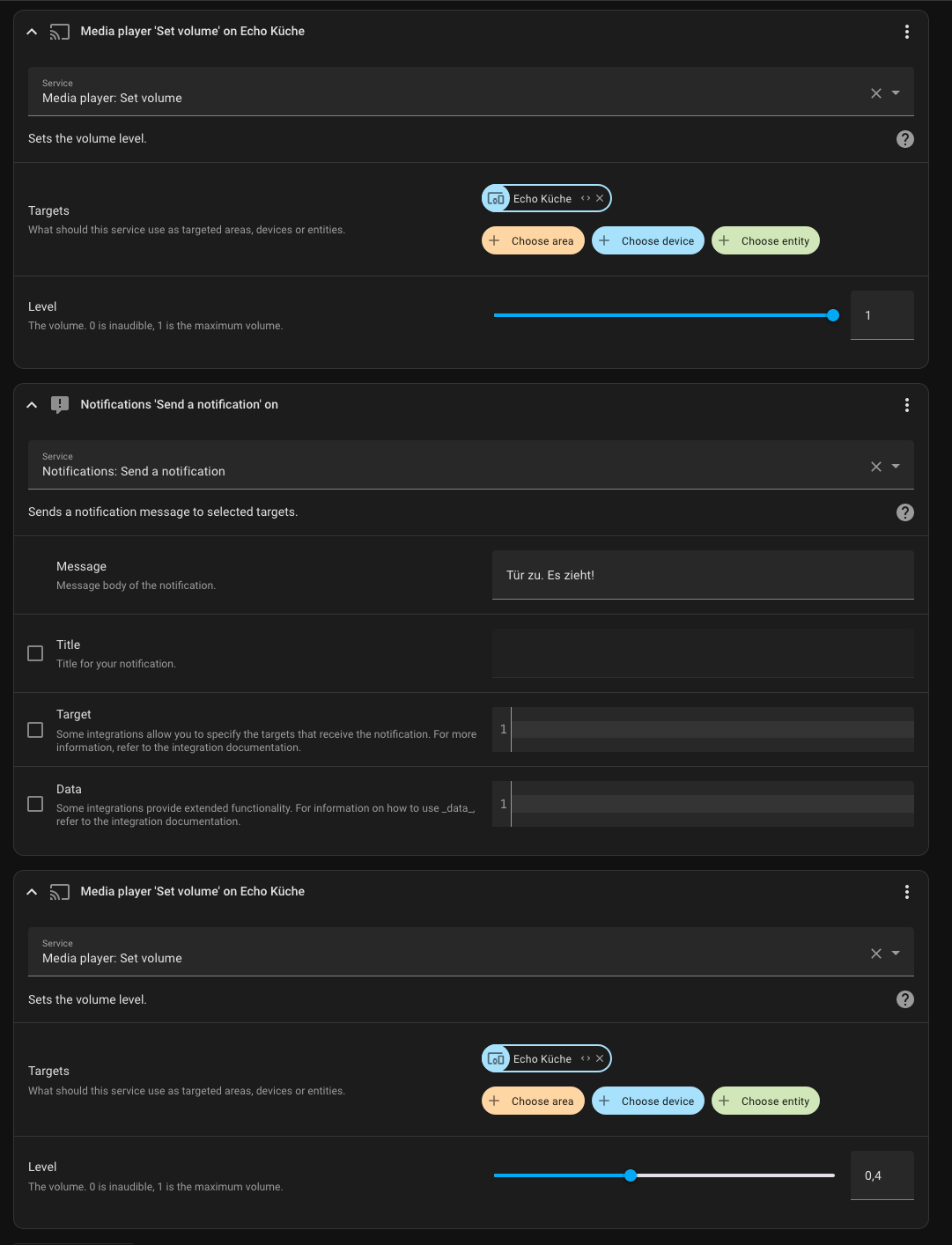Click the message field 'Tür zu. Es zieht!'
The height and width of the screenshot is (1245, 952).
[702, 575]
